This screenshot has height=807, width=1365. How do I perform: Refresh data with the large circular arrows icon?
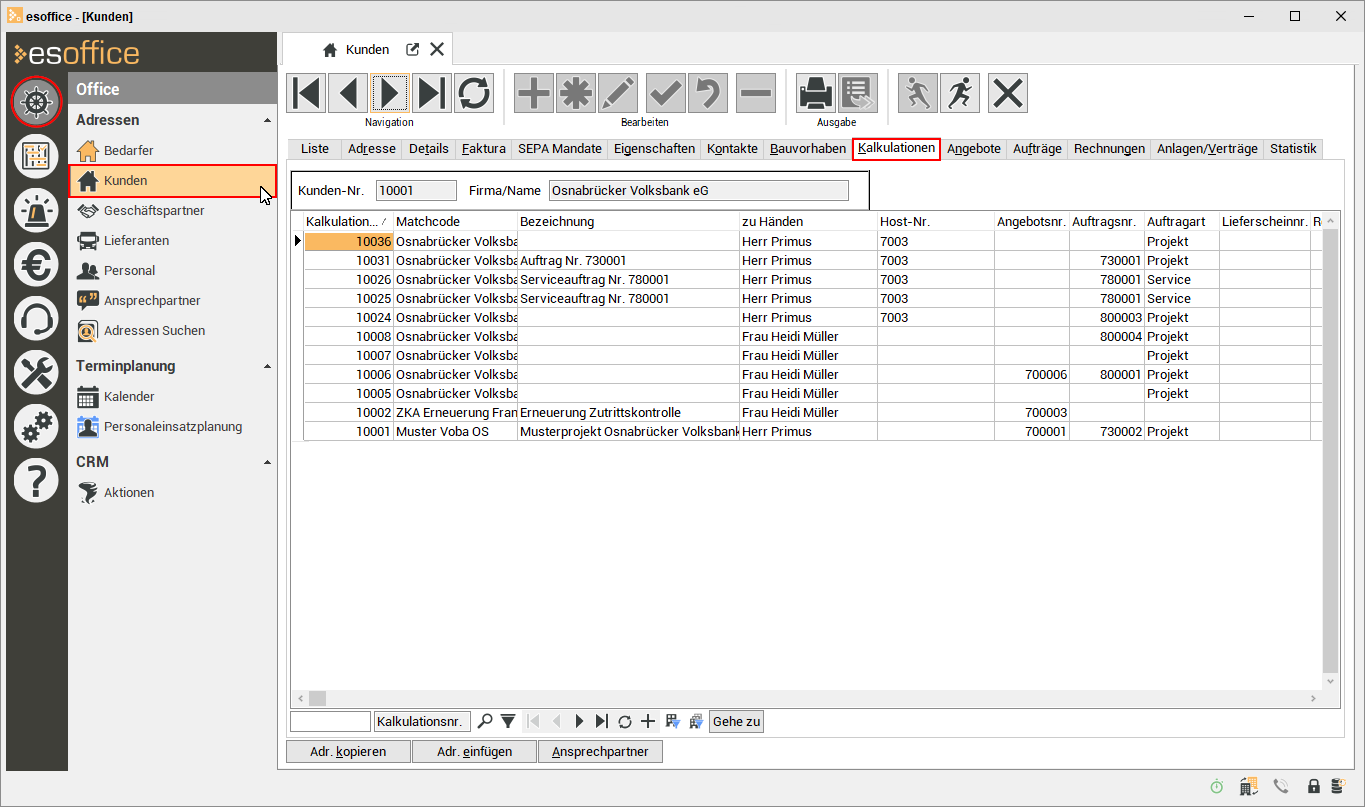tap(474, 93)
